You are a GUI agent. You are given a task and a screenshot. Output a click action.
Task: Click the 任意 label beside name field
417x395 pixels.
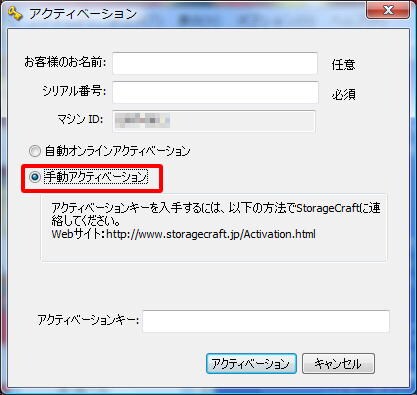343,64
